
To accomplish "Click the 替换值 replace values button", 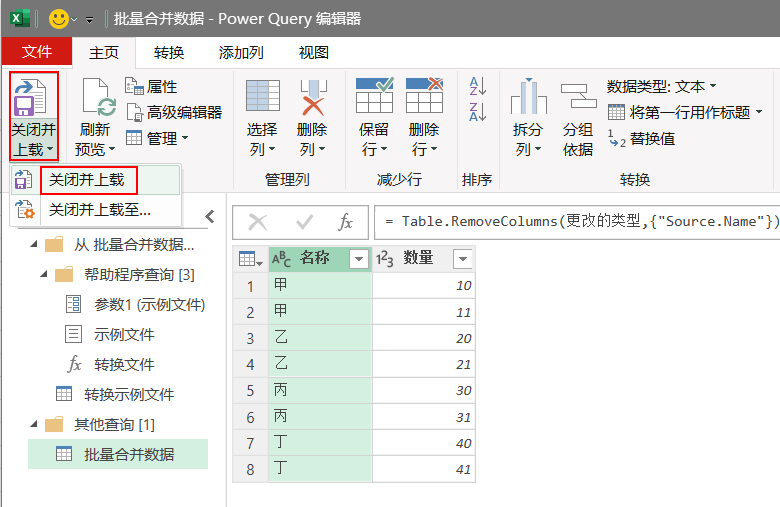I will click(x=641, y=138).
